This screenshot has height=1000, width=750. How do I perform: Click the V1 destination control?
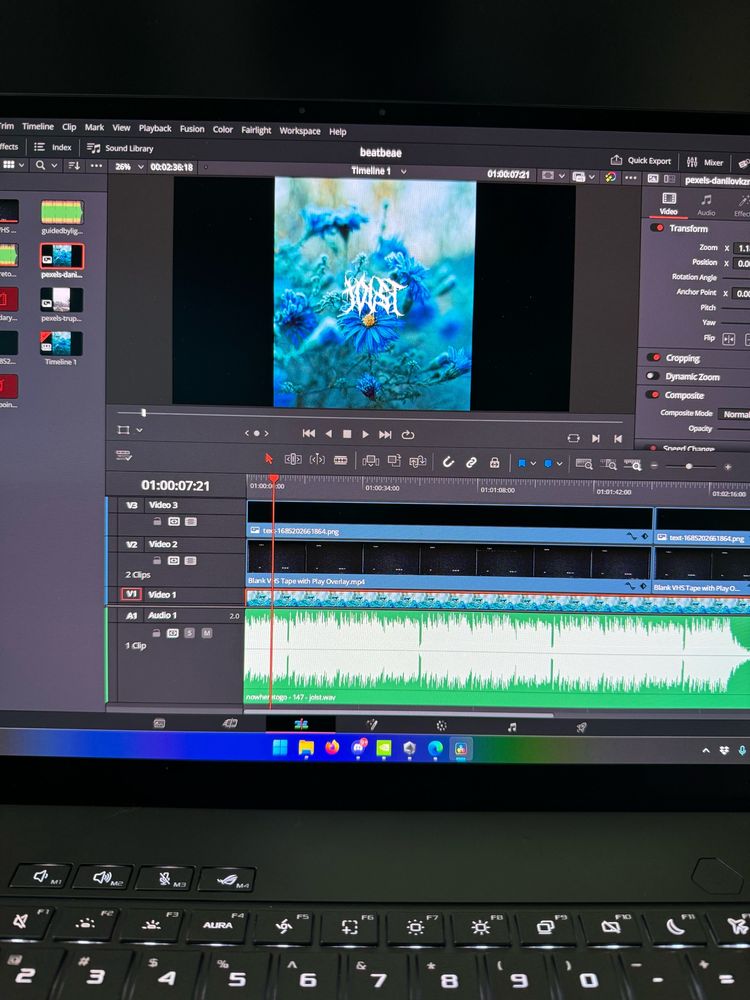pyautogui.click(x=131, y=594)
